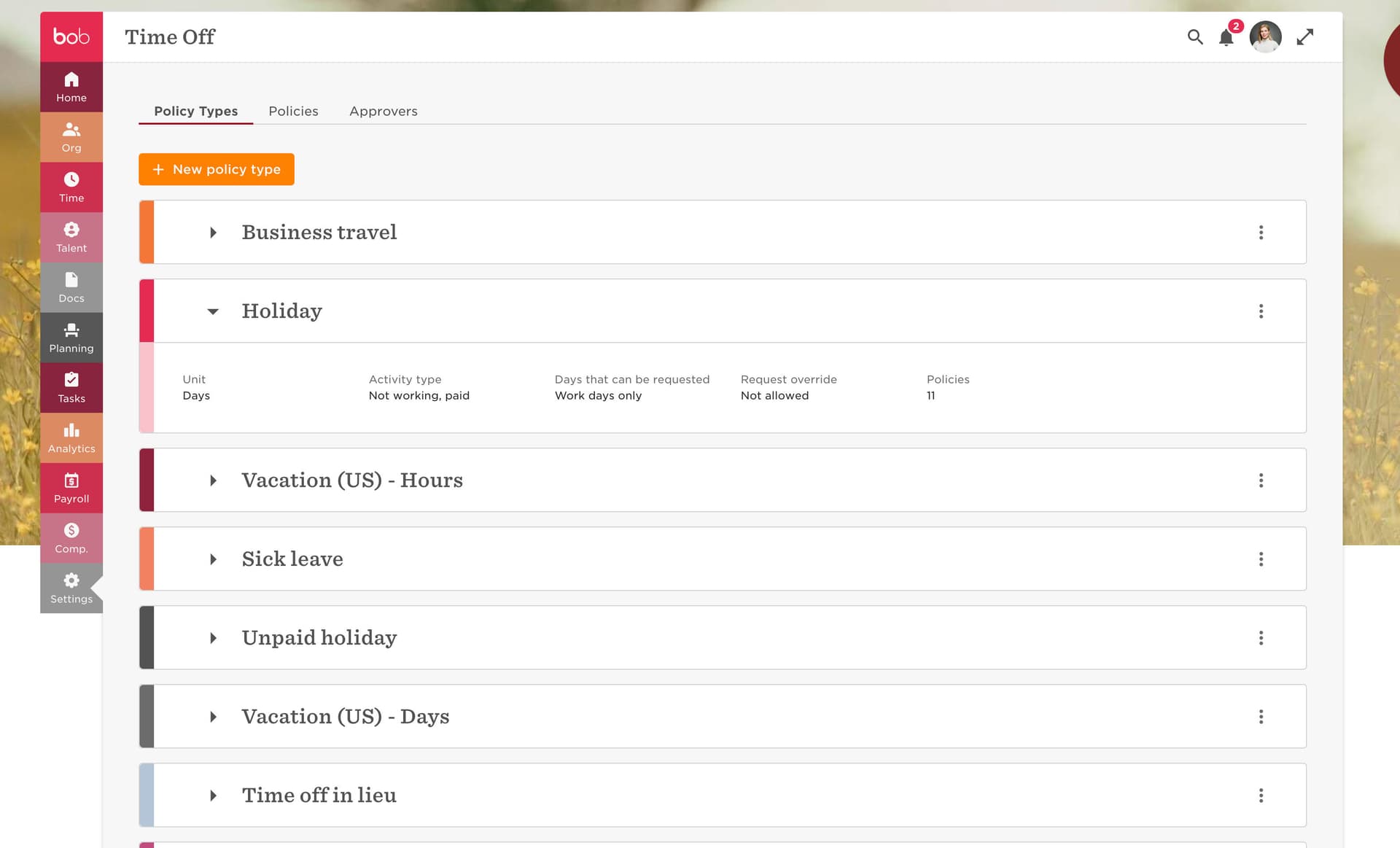The image size is (1400, 848).
Task: Open the Analytics section
Action: pyautogui.click(x=71, y=438)
